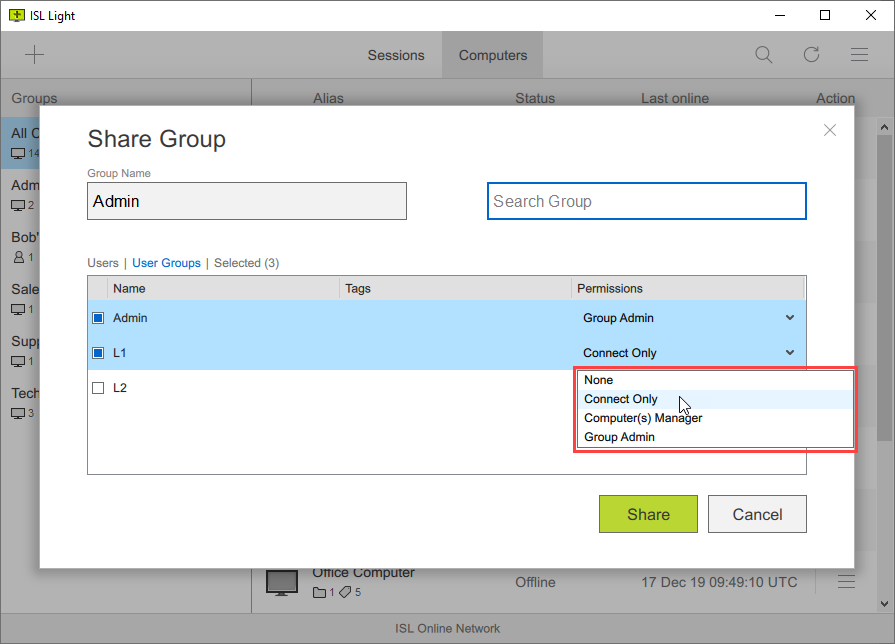Click inside the Search Group field
Viewport: 895px width, 644px height.
click(646, 201)
